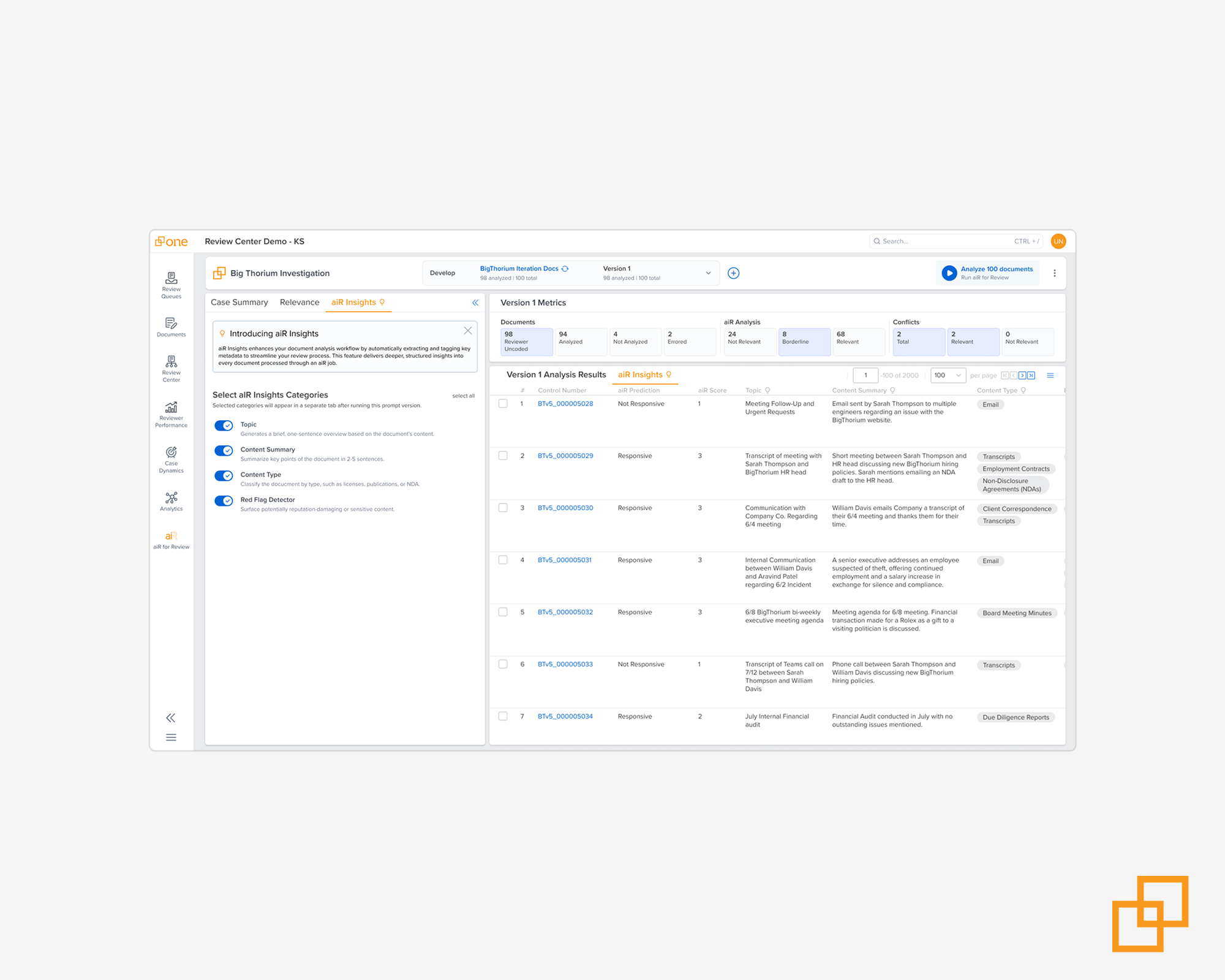
Task: Turn off the Red Flag Detector toggle
Action: [224, 501]
